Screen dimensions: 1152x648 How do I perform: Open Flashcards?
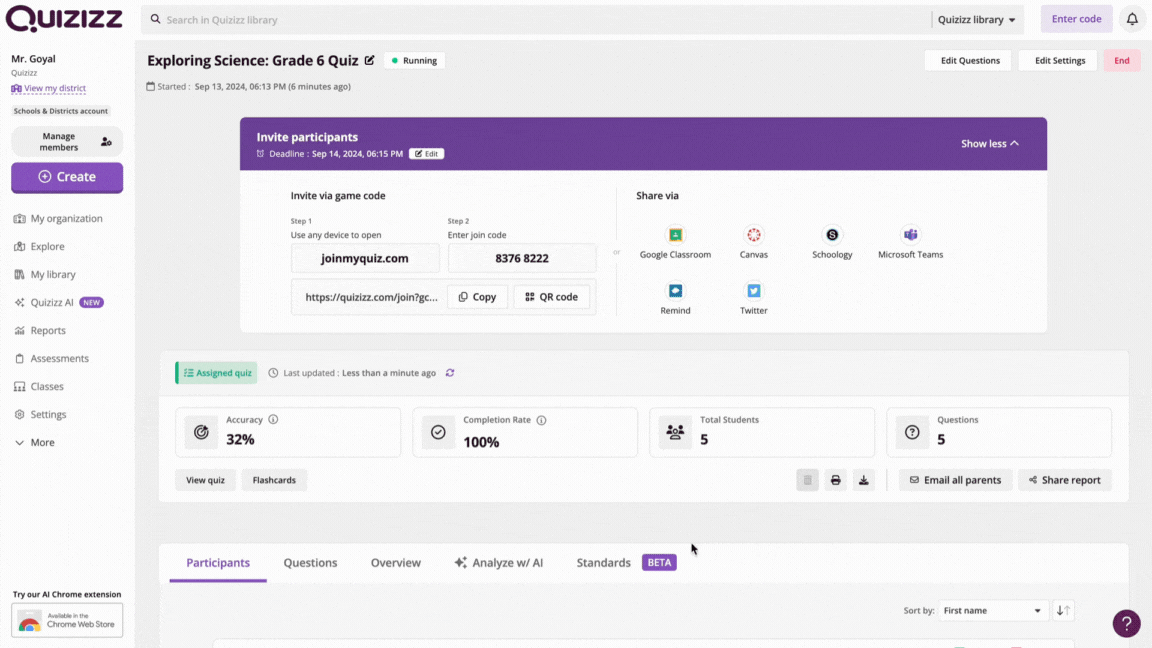[x=274, y=480]
